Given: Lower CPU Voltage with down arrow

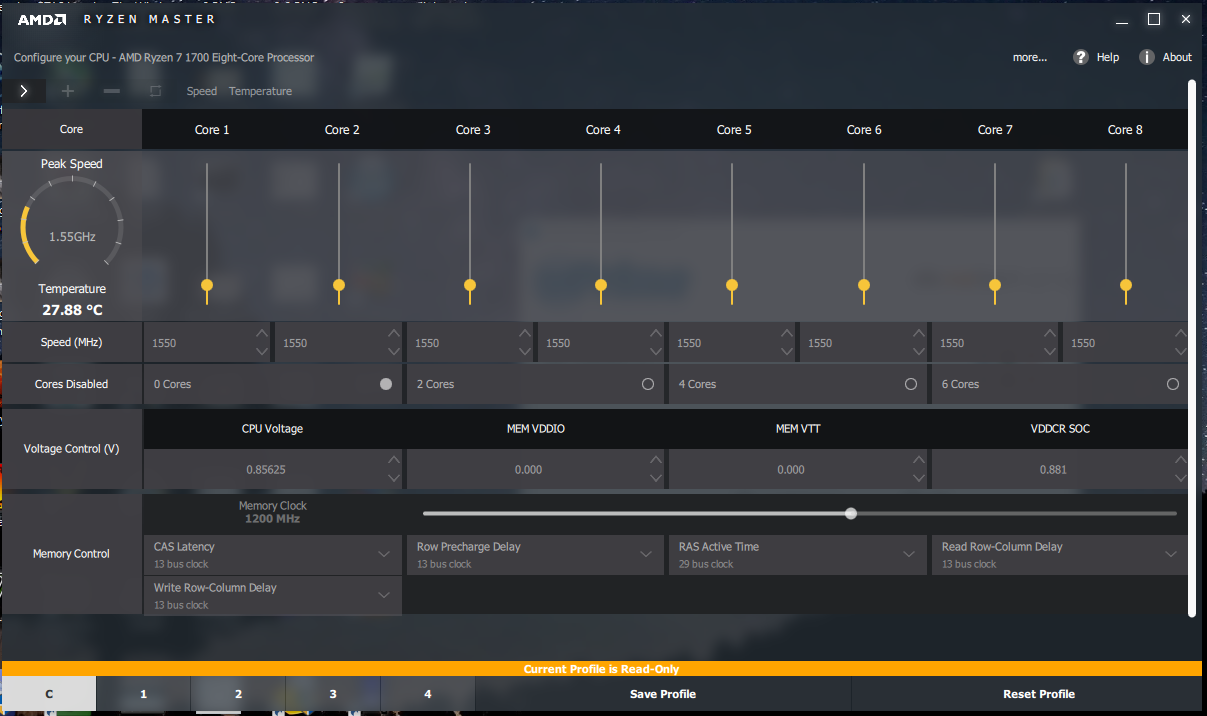Looking at the screenshot, I should 393,478.
